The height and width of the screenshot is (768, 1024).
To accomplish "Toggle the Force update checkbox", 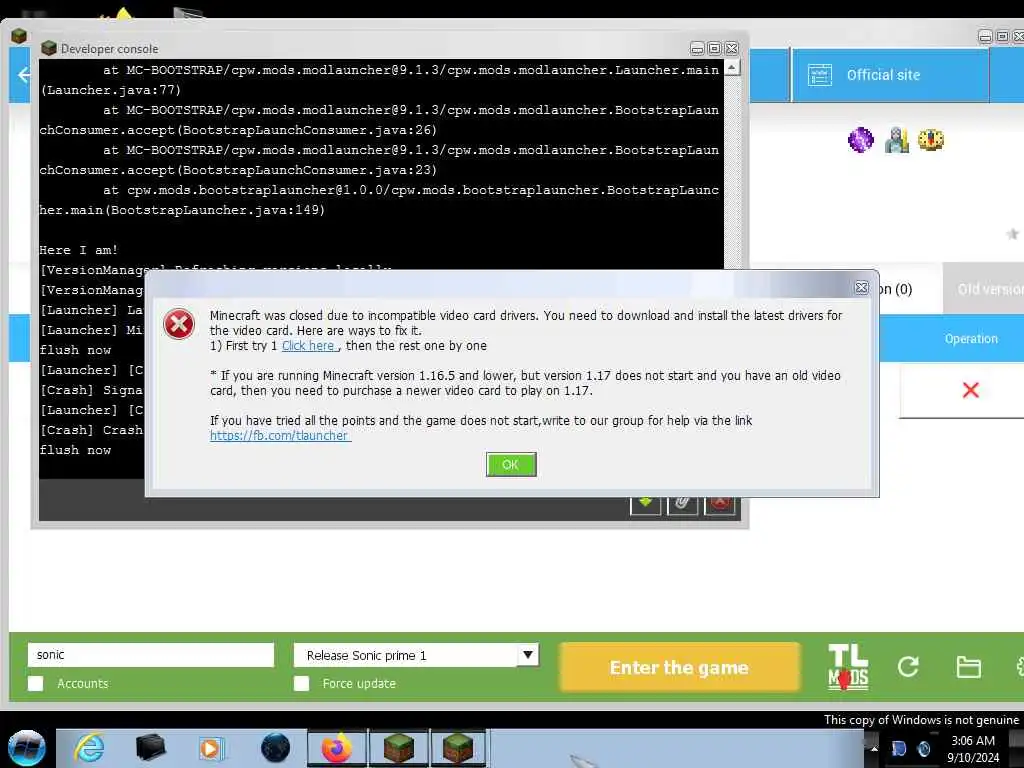I will coord(301,683).
